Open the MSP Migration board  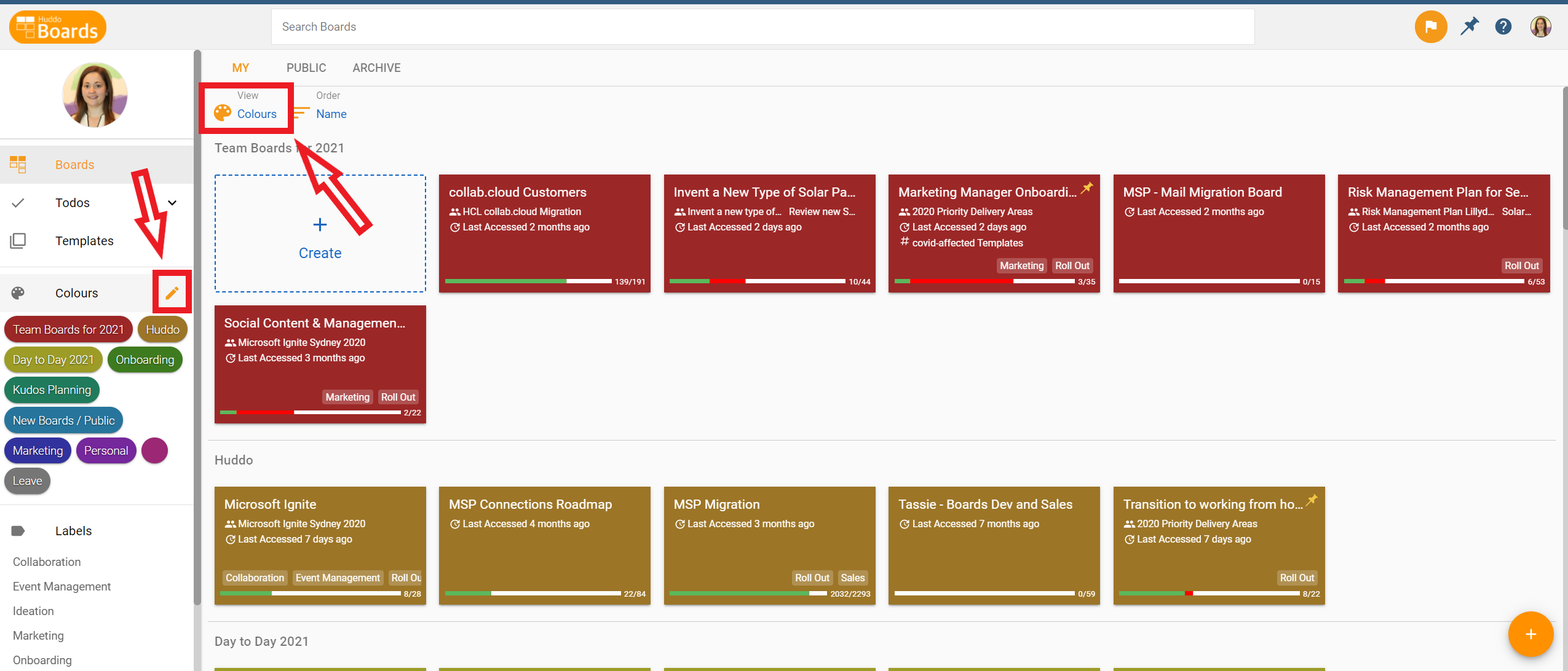(x=769, y=546)
